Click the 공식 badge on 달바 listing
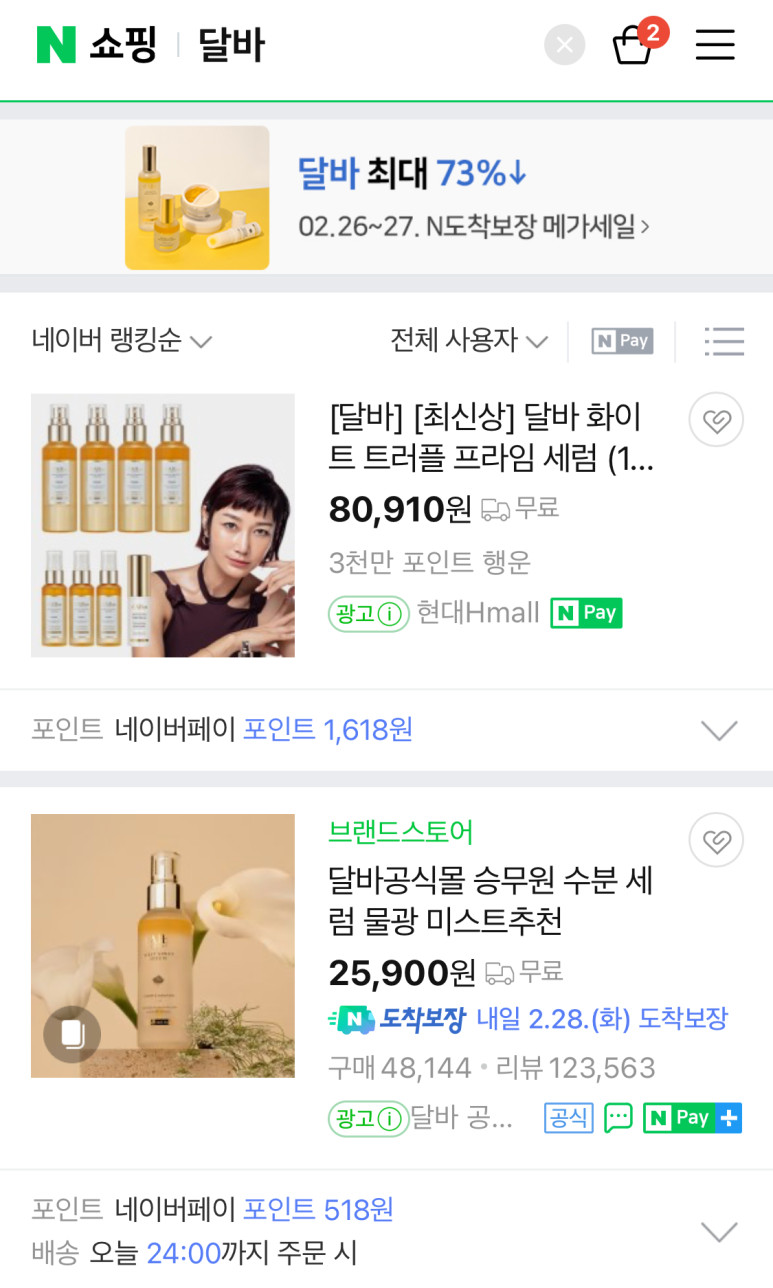The height and width of the screenshot is (1288, 773). pyautogui.click(x=569, y=1117)
